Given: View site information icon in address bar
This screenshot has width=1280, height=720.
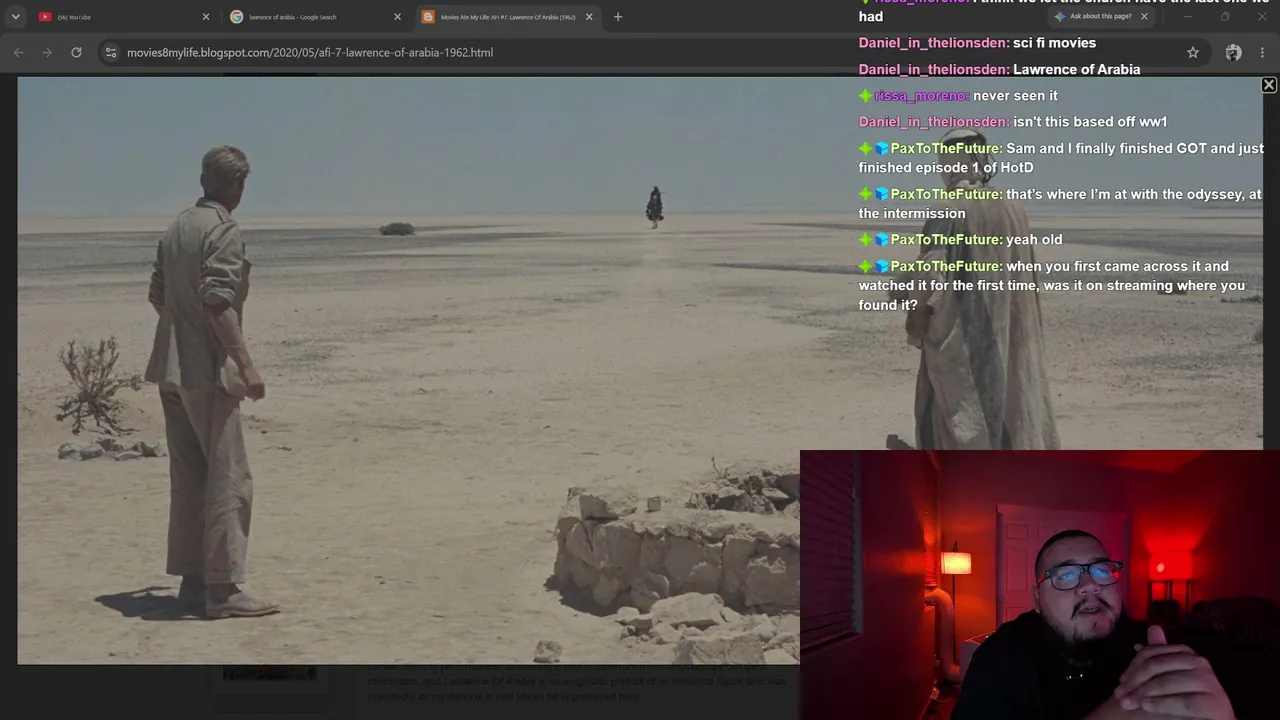Looking at the screenshot, I should [111, 52].
